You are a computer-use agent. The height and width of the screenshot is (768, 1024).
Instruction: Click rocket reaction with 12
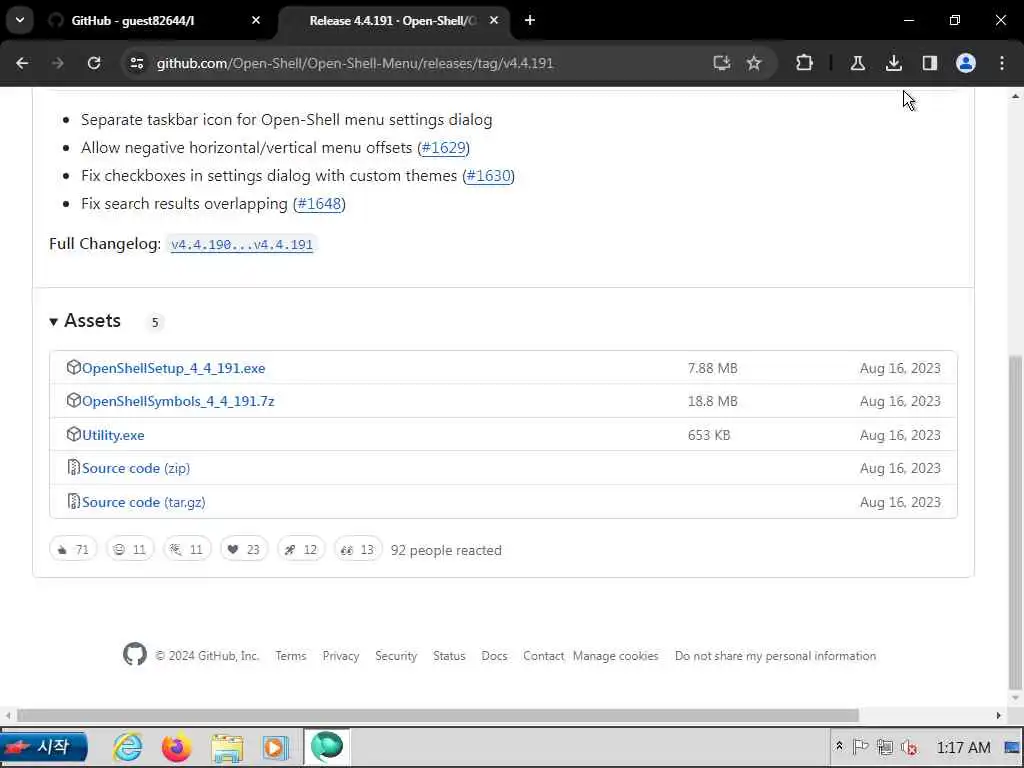click(301, 549)
